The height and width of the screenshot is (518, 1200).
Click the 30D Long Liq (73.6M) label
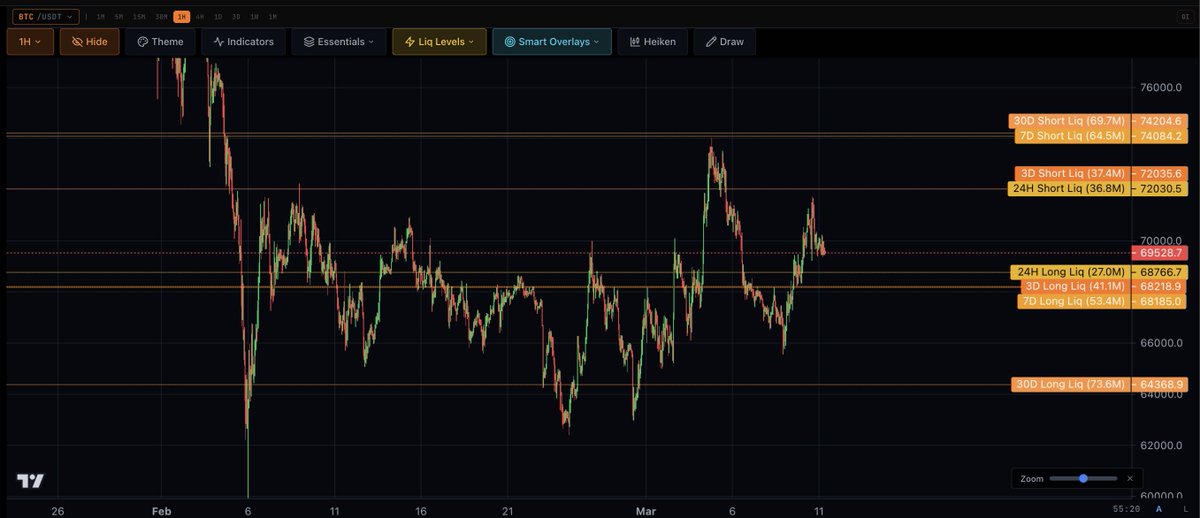1070,384
